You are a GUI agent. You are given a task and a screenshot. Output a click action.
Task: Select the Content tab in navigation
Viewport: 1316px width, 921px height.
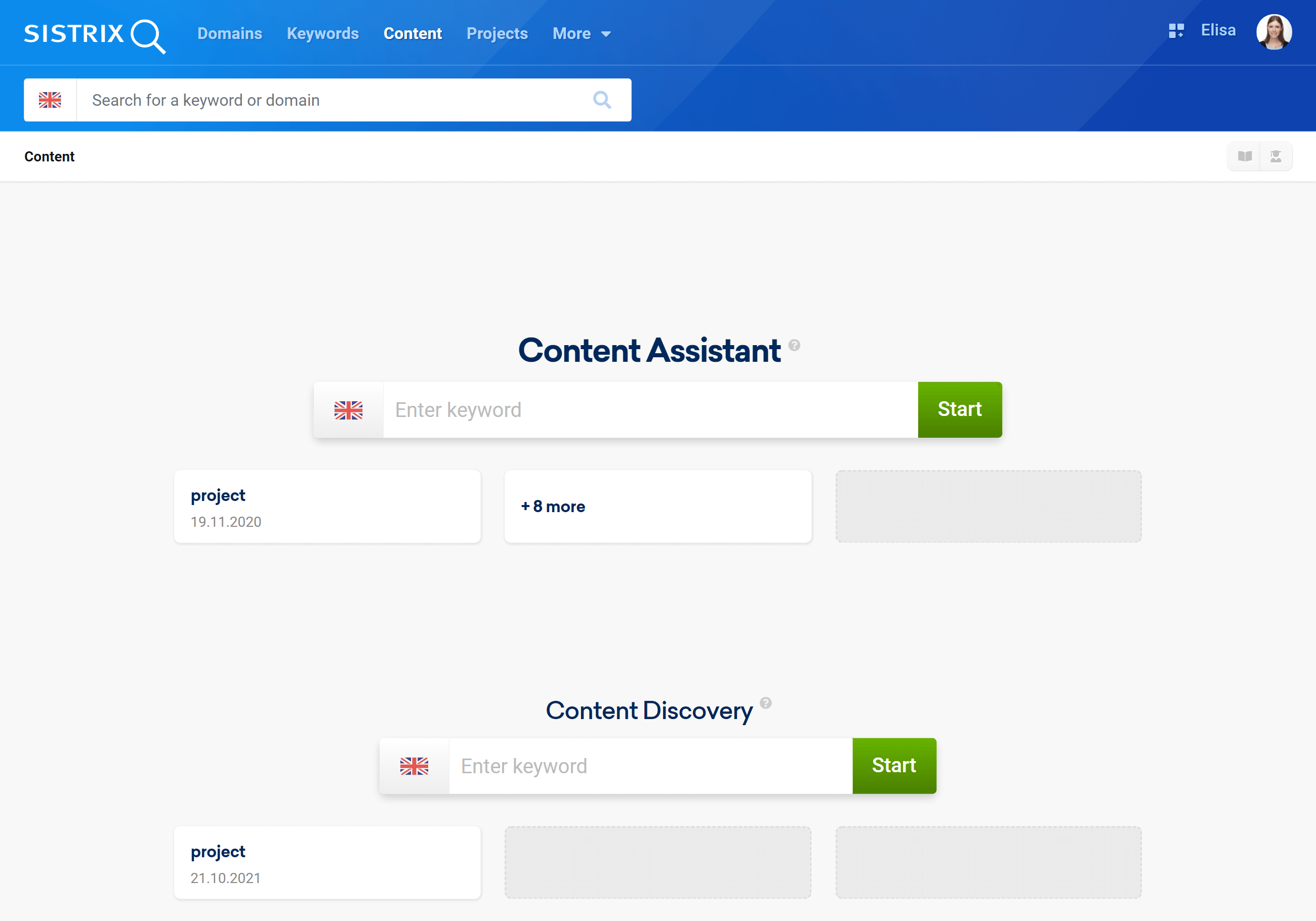(x=413, y=33)
